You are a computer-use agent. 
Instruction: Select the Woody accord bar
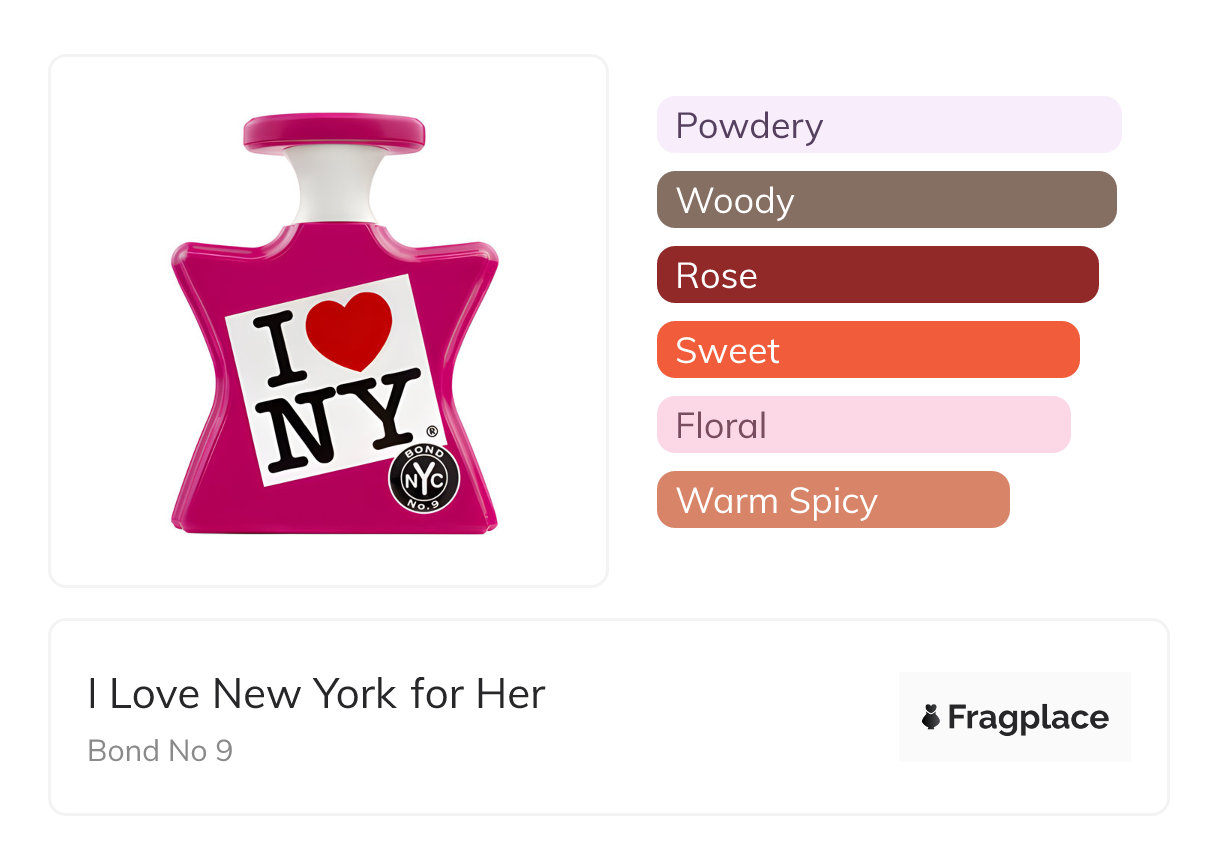click(886, 200)
